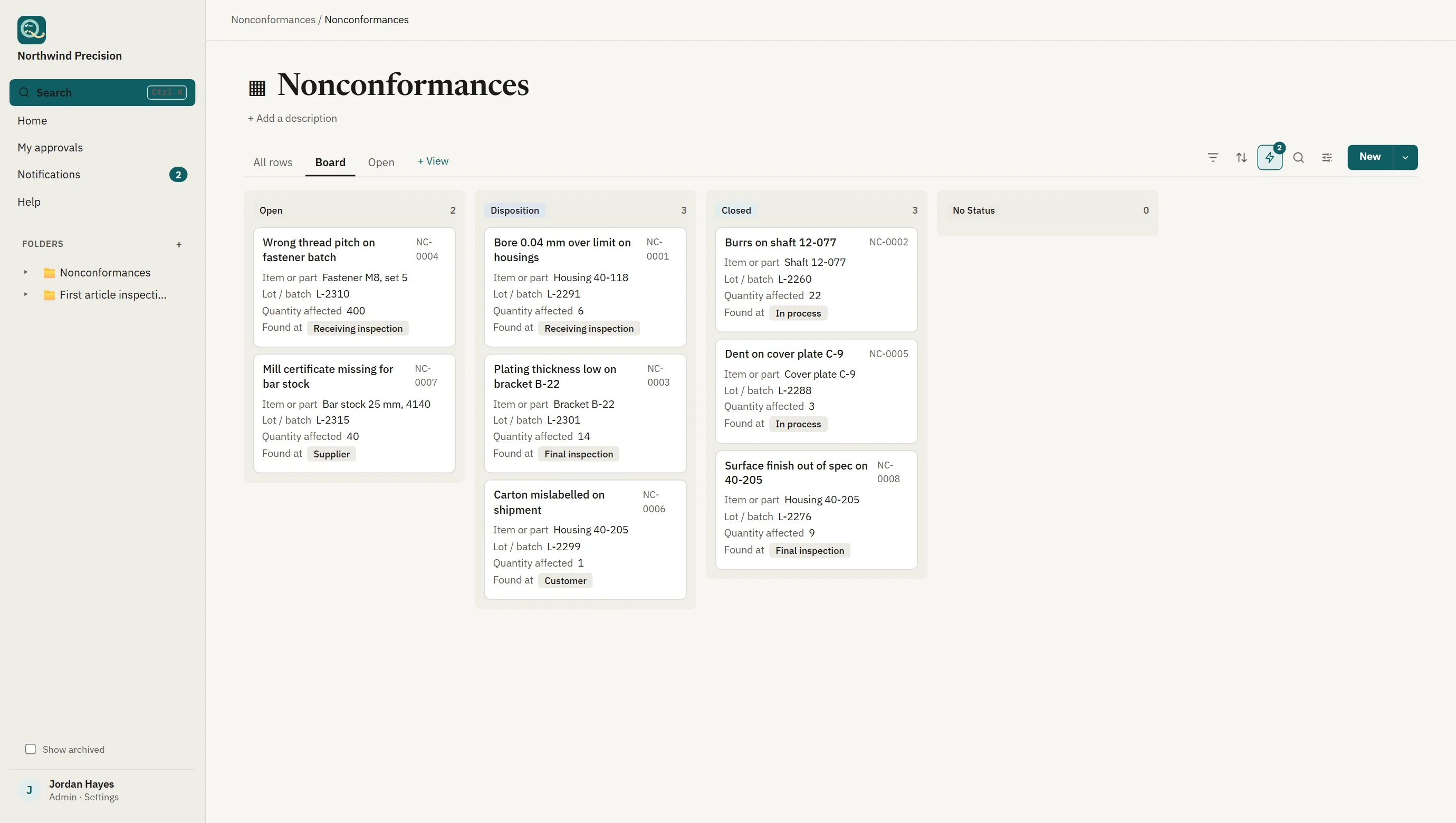Viewport: 1456px width, 823px height.
Task: Select the Board tab
Action: [x=330, y=162]
